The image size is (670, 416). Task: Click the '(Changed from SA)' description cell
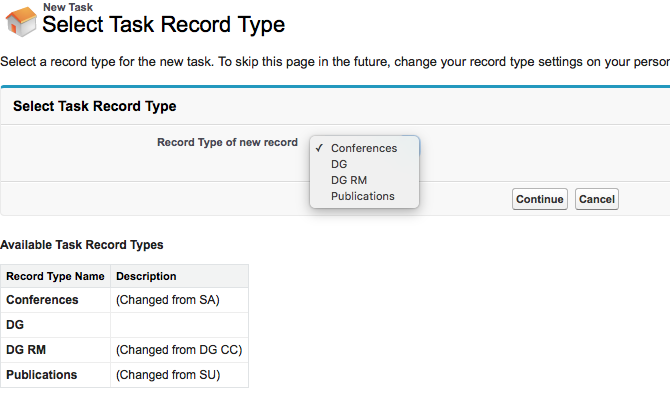(x=167, y=300)
